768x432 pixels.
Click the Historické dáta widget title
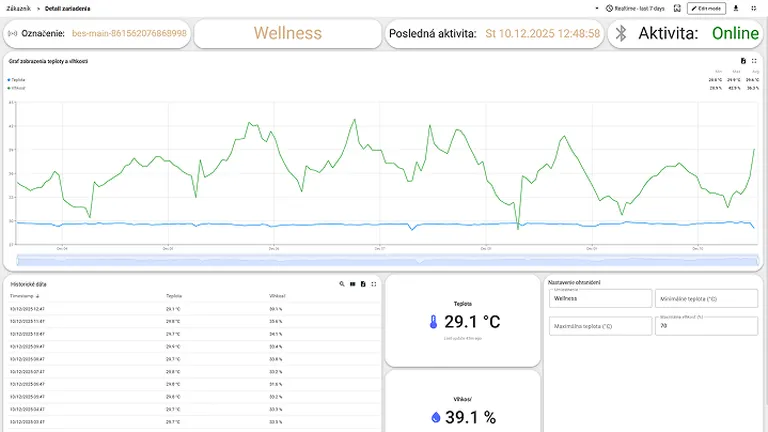tap(28, 284)
